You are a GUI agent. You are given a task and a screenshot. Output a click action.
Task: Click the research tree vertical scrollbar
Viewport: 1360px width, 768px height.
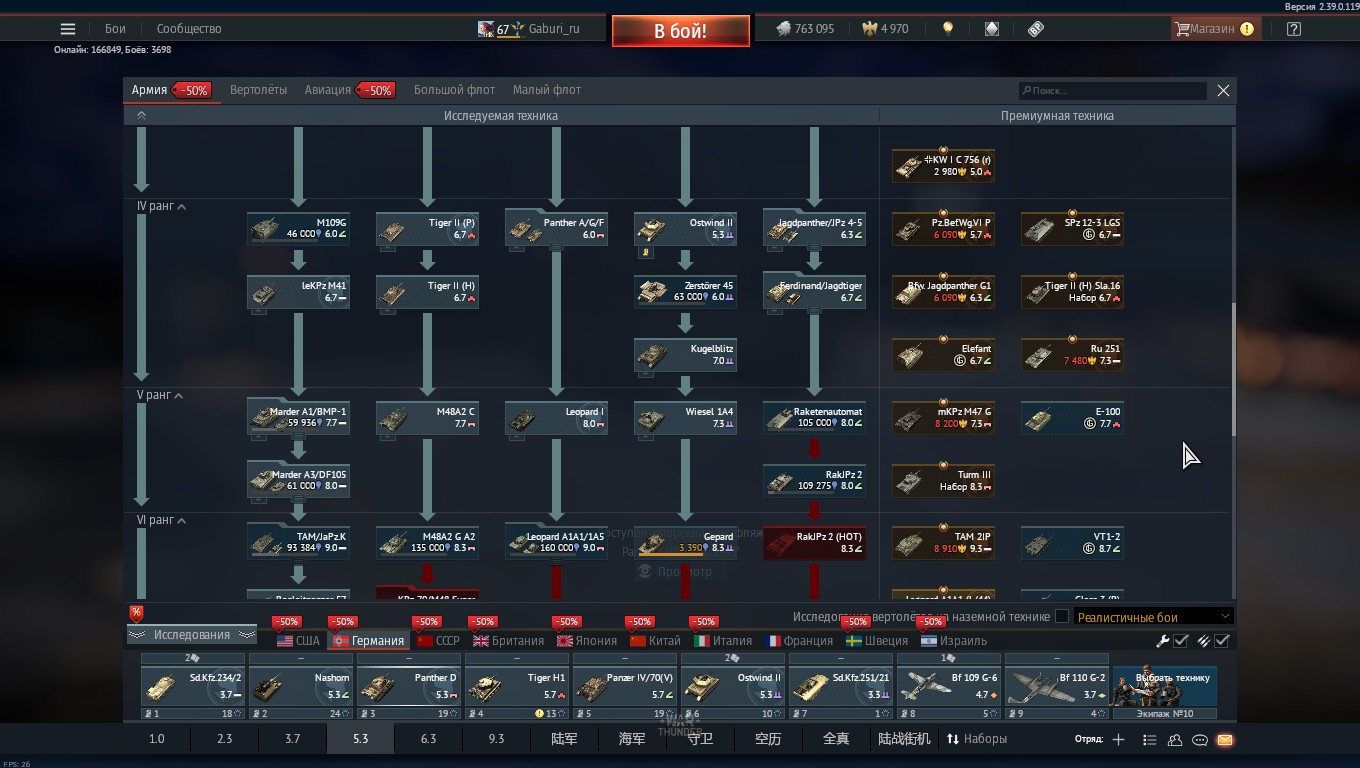[1233, 370]
